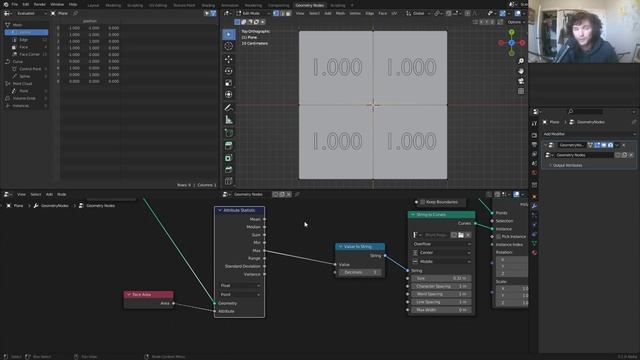Switch to Geometry Nodes workspace tab
Image resolution: width=640 pixels, height=360 pixels.
pyautogui.click(x=309, y=5)
